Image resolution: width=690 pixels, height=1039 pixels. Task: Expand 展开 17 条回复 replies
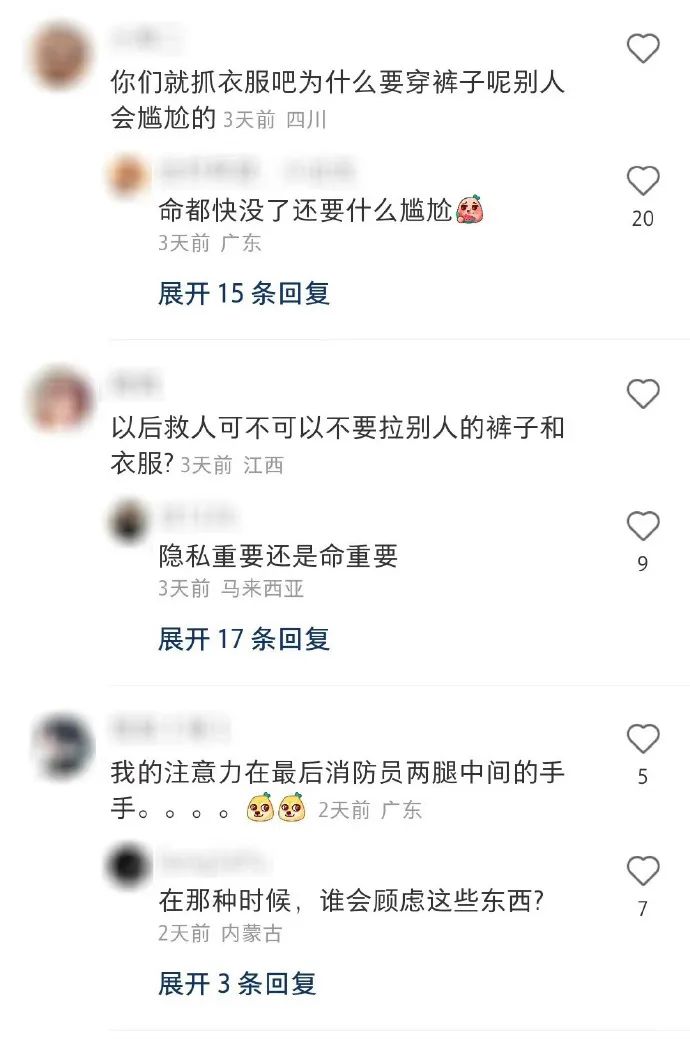[244, 639]
